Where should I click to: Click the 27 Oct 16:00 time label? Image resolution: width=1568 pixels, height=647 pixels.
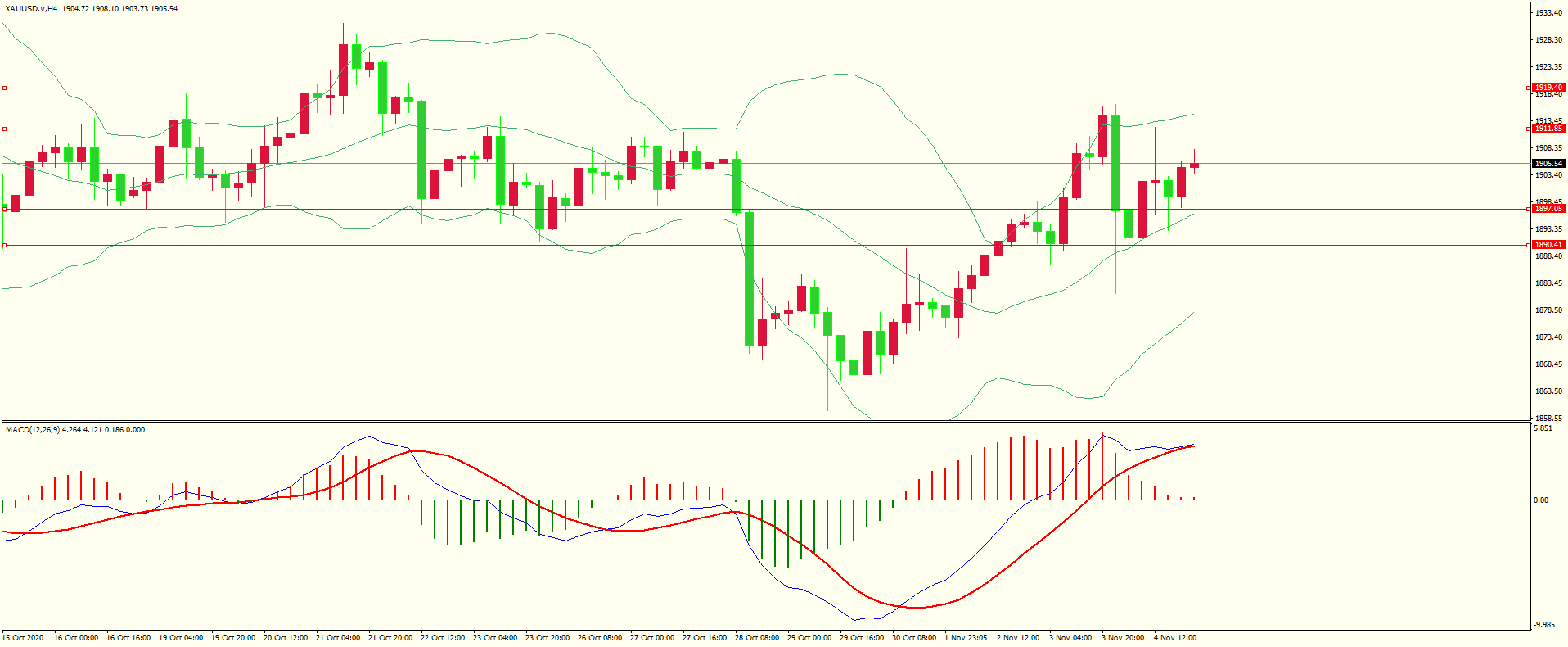[705, 638]
